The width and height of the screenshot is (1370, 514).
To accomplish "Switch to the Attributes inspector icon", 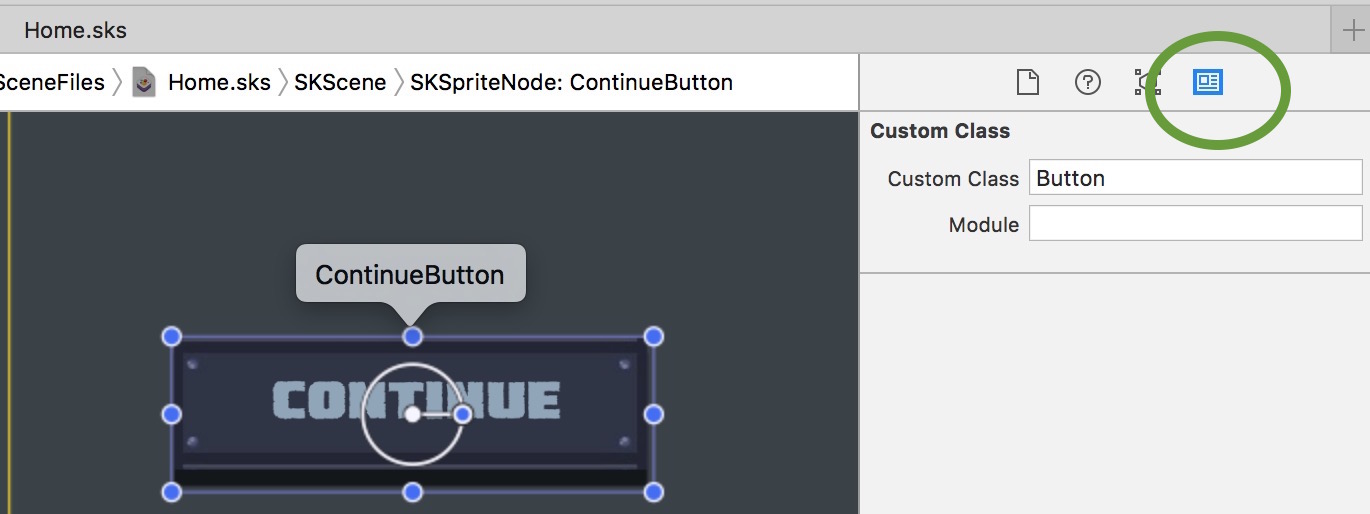I will pyautogui.click(x=1147, y=82).
